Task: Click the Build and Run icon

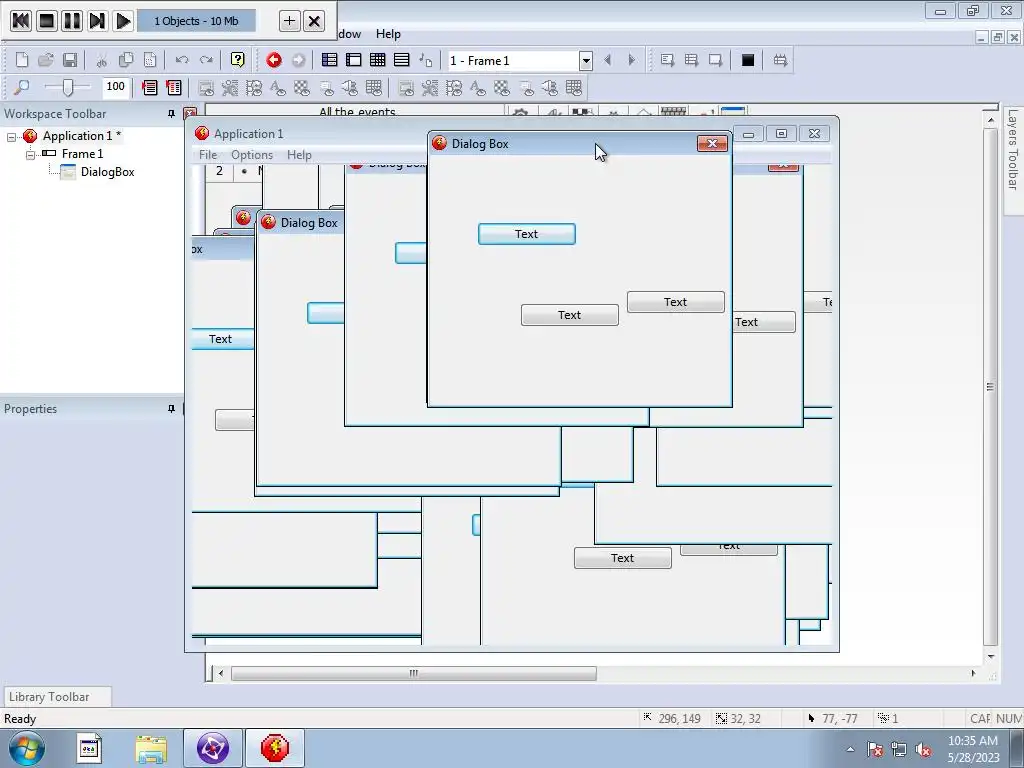Action: [x=780, y=61]
